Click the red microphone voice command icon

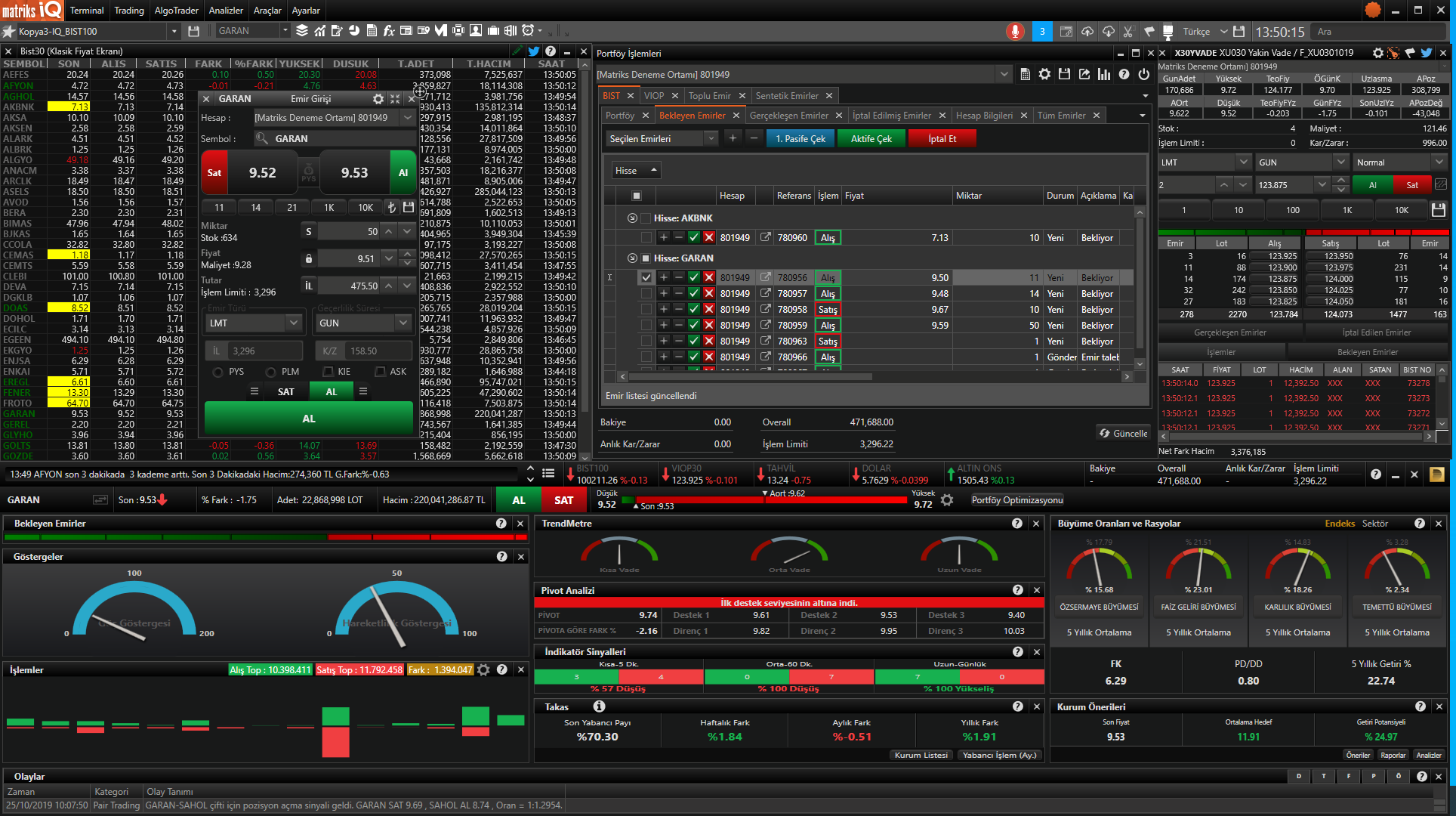click(1015, 31)
